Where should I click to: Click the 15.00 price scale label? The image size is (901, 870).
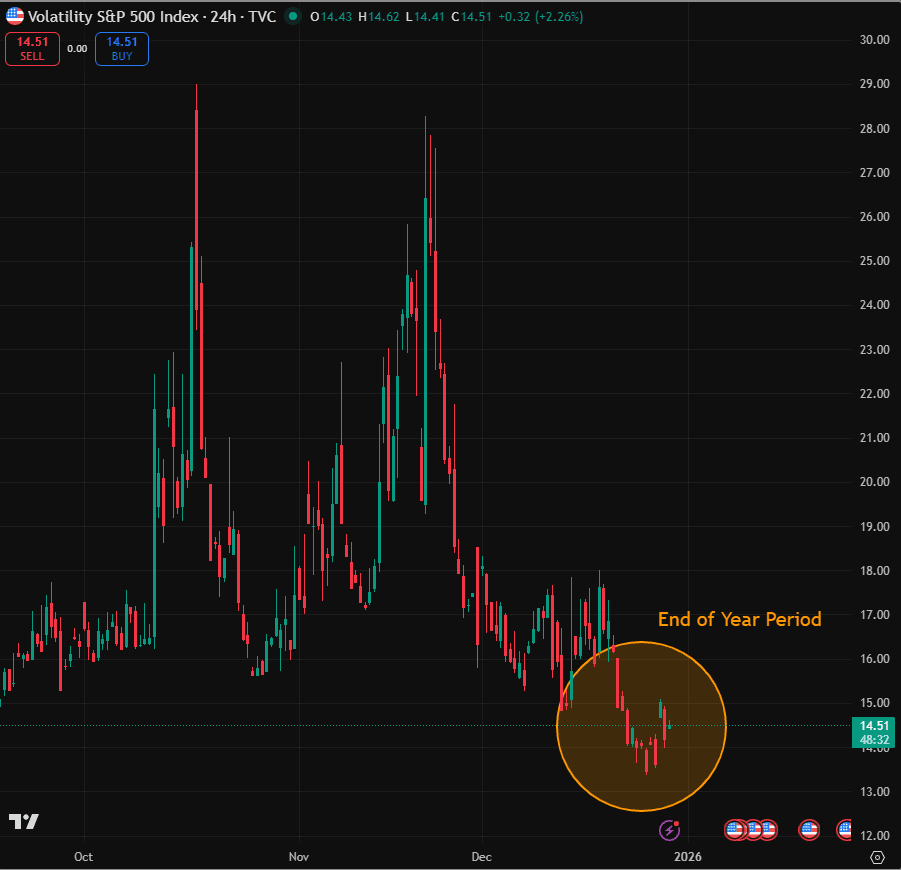tap(875, 703)
